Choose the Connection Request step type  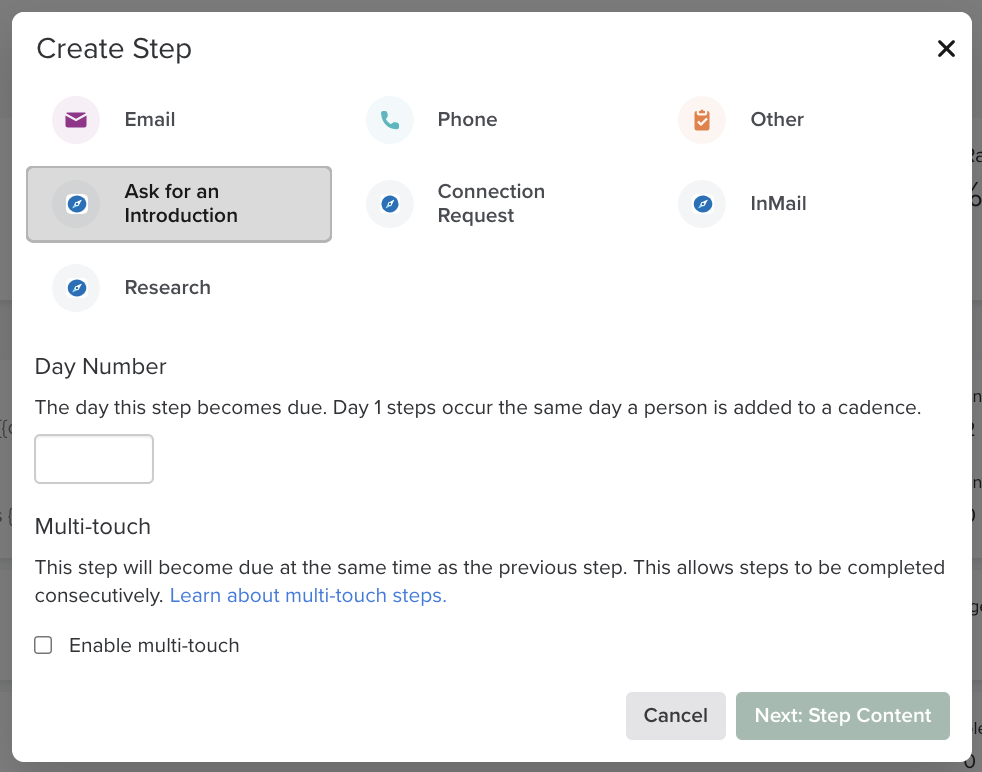(455, 203)
